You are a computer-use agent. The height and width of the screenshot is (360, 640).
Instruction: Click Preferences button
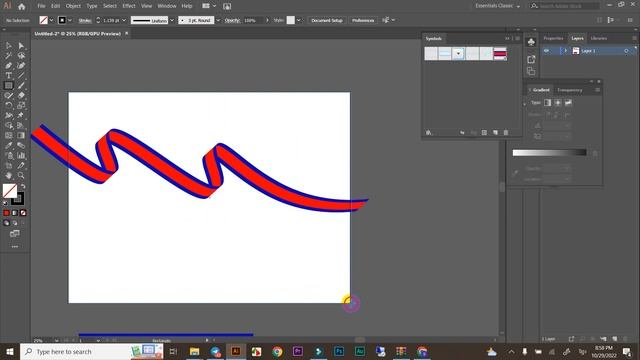click(363, 20)
